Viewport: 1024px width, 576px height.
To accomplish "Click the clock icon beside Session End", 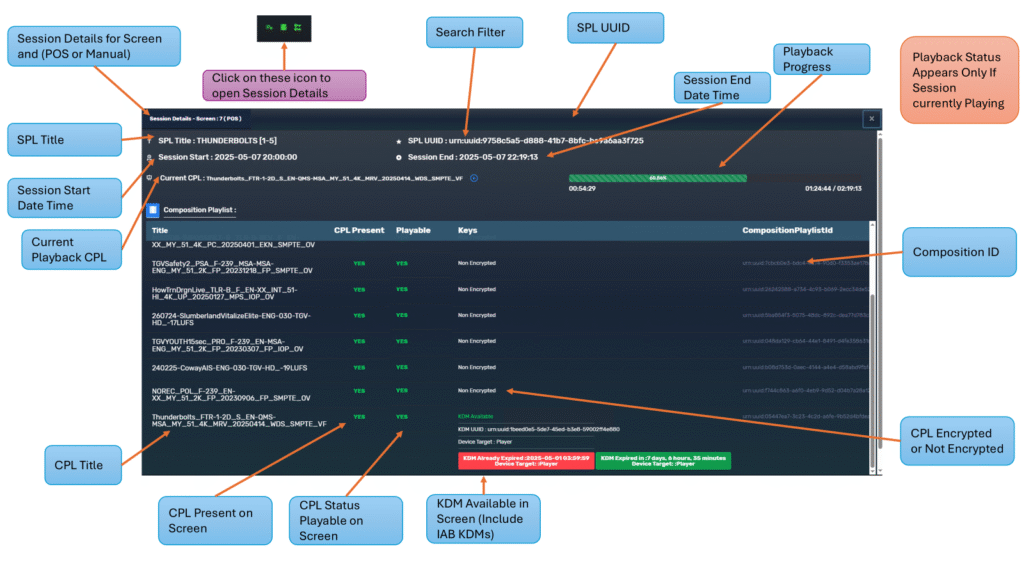I will [x=399, y=157].
